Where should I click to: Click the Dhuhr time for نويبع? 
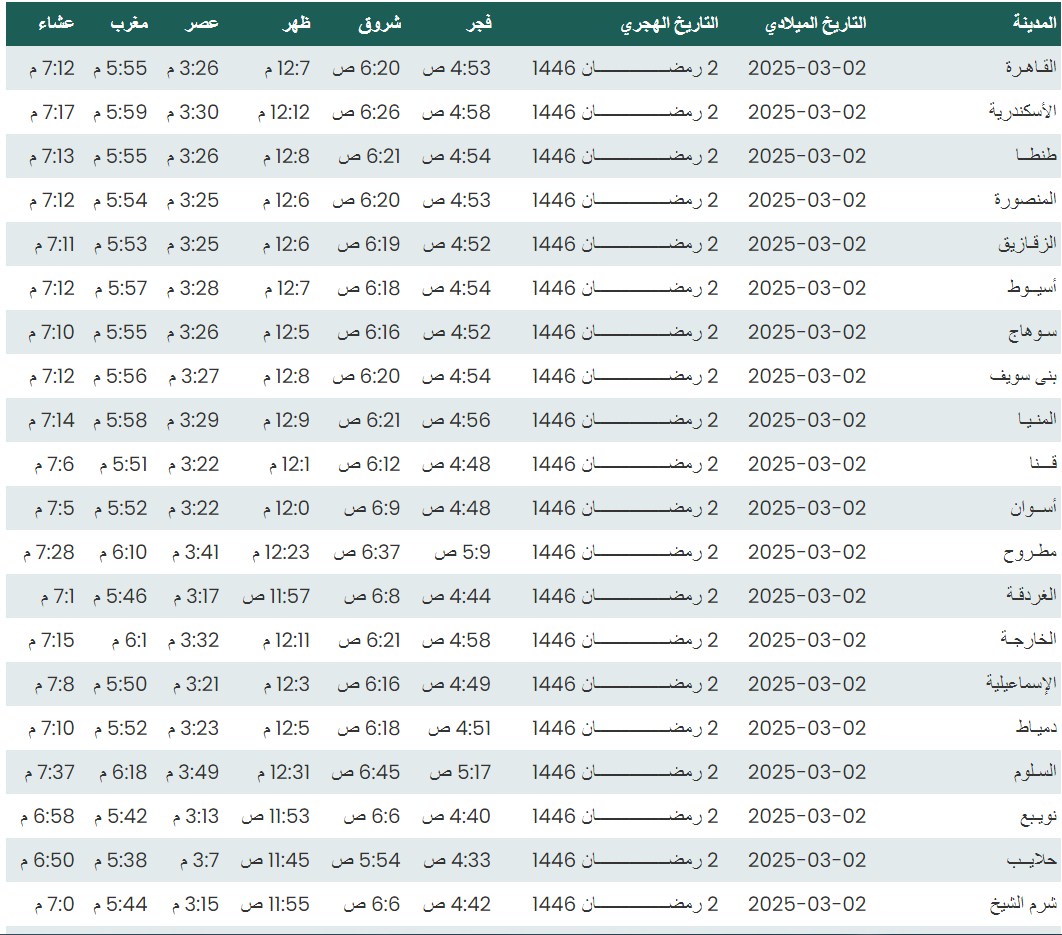point(275,816)
